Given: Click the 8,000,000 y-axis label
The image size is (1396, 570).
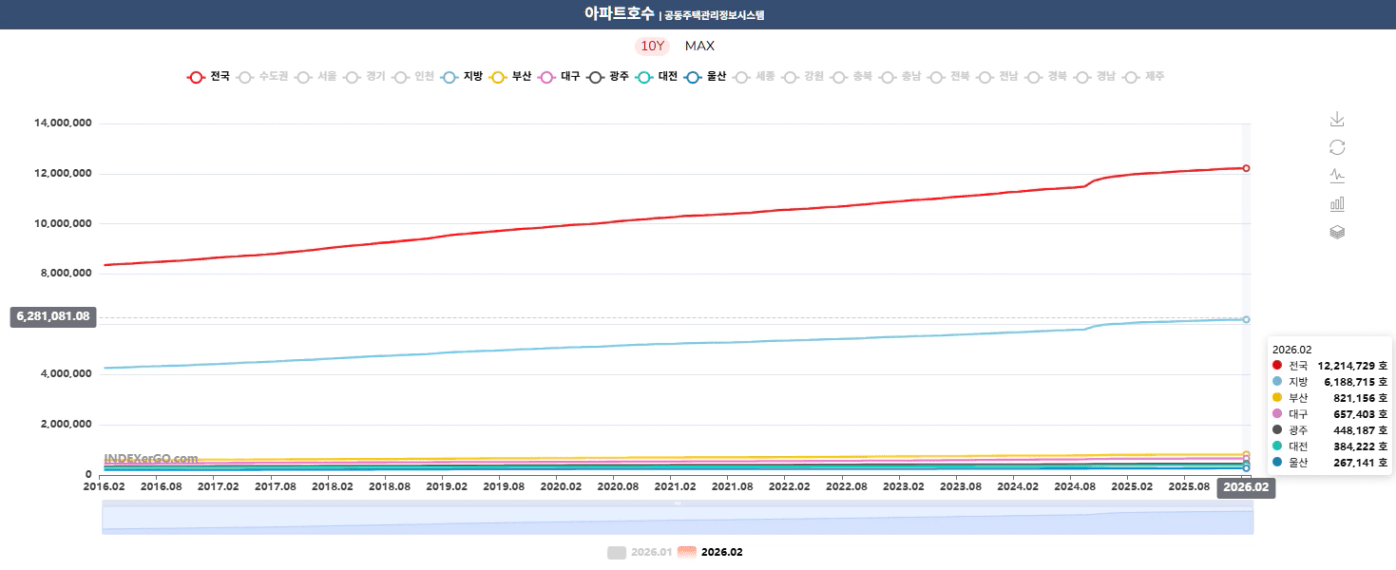Looking at the screenshot, I should pos(66,273).
